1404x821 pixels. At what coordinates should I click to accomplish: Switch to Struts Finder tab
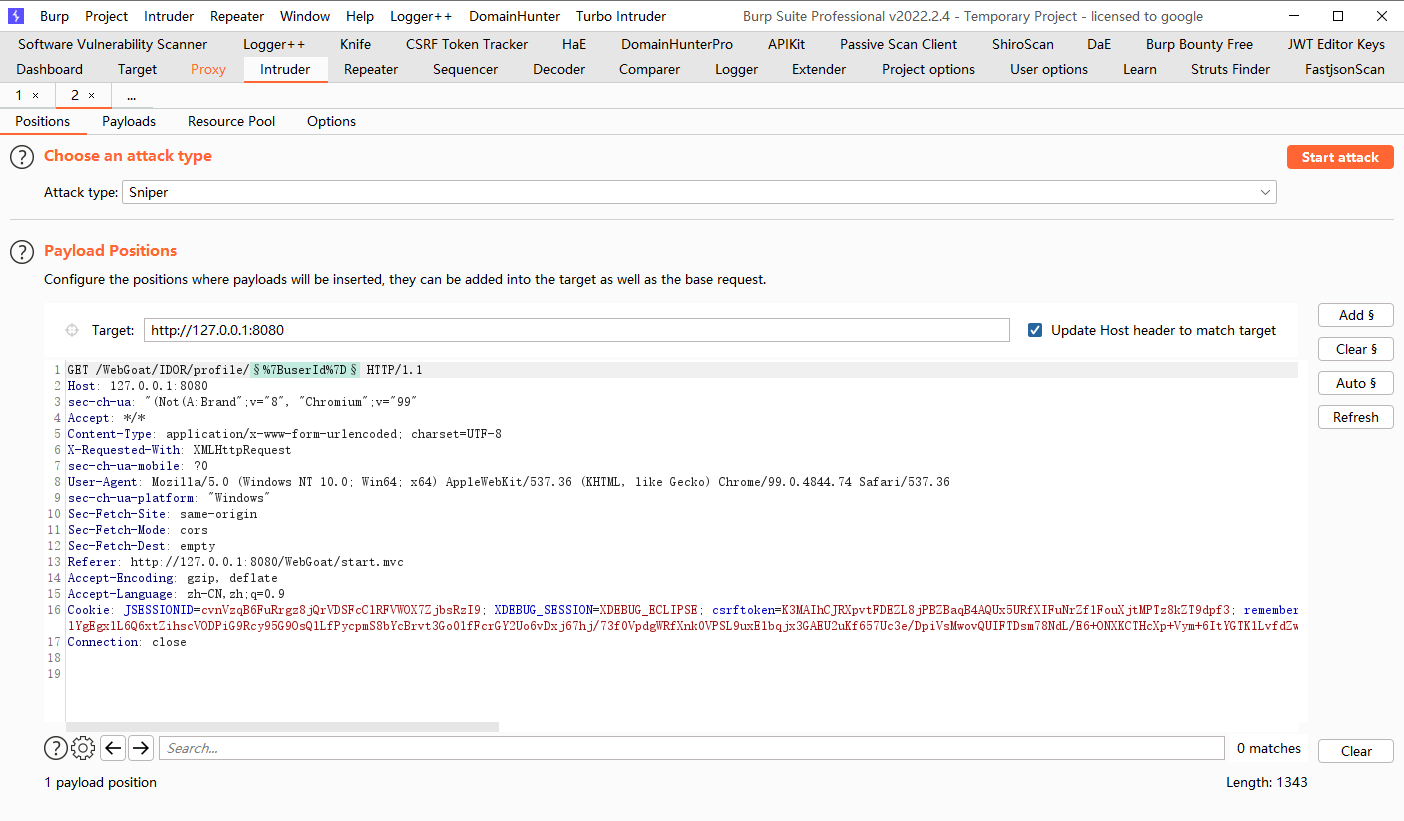(x=1231, y=69)
